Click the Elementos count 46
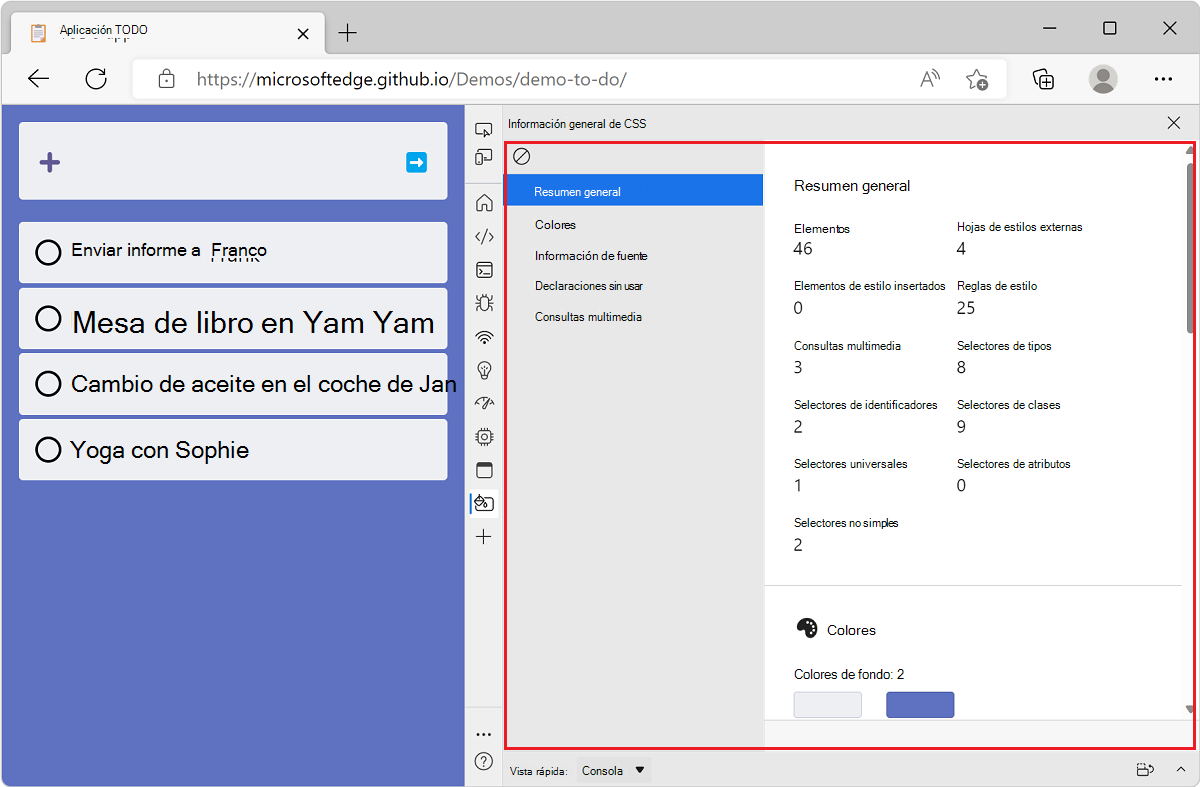This screenshot has height=787, width=1200. point(803,248)
